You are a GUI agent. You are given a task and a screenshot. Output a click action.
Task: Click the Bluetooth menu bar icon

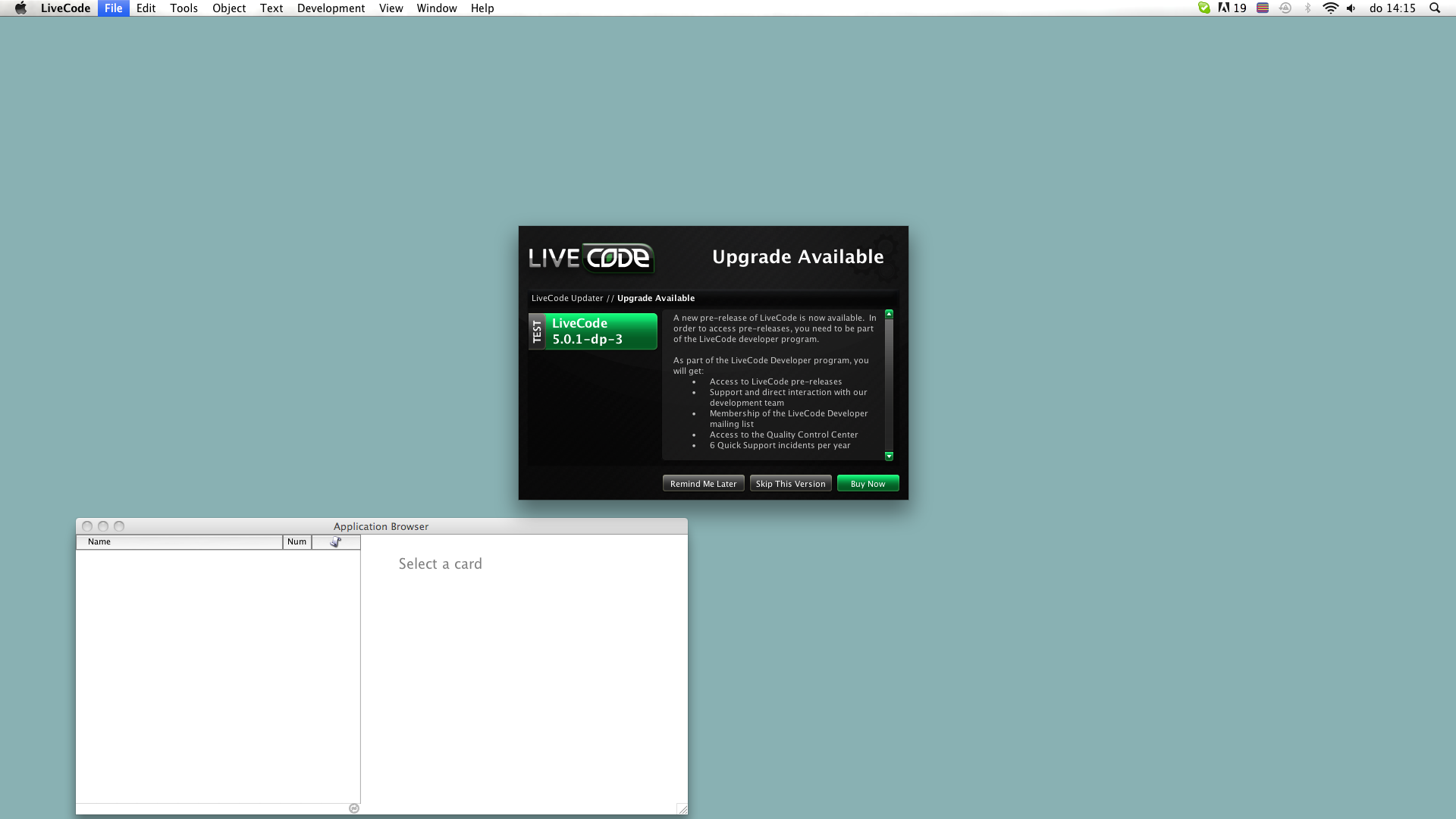click(1308, 8)
